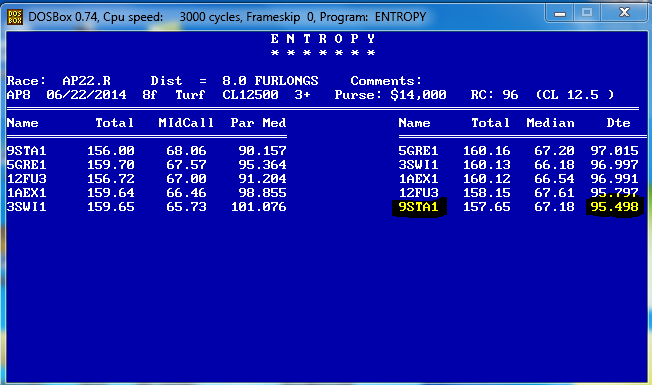The height and width of the screenshot is (385, 652).
Task: Click the 8.0 FURLONGS distance value
Action: 270,81
